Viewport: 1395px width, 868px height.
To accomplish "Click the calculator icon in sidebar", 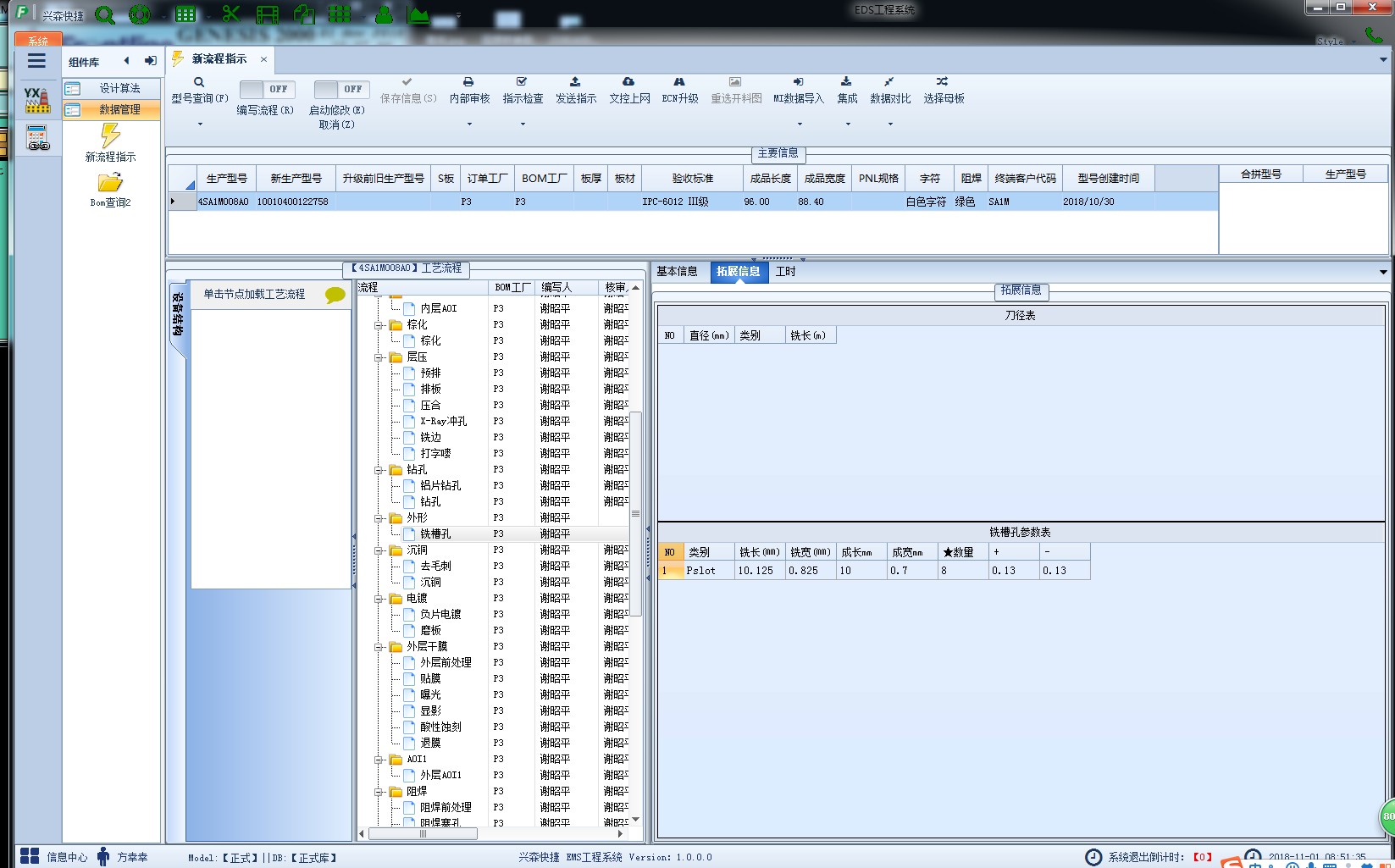I will coord(37,138).
